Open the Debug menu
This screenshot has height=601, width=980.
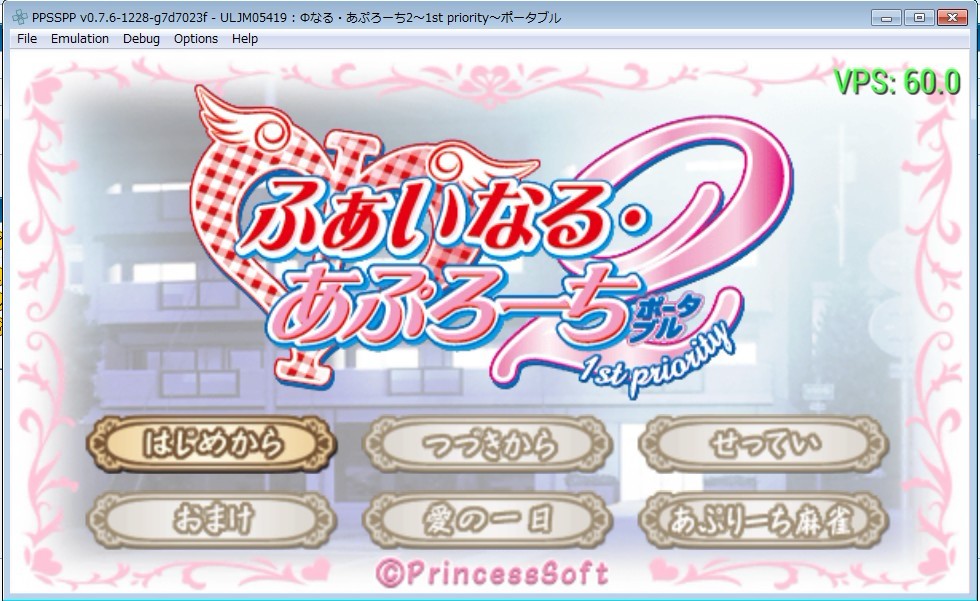(141, 39)
